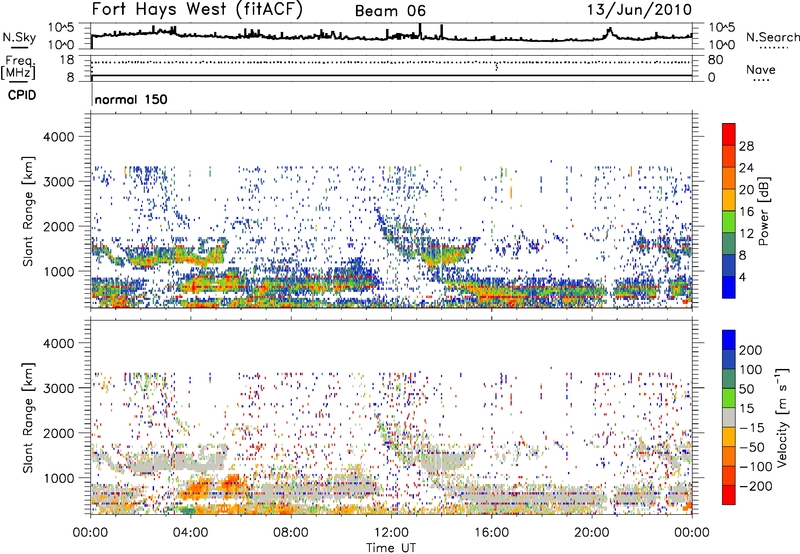Click the 'Velocity [m s-1]' color bar label
This screenshot has width=800, height=554.
coord(782,417)
